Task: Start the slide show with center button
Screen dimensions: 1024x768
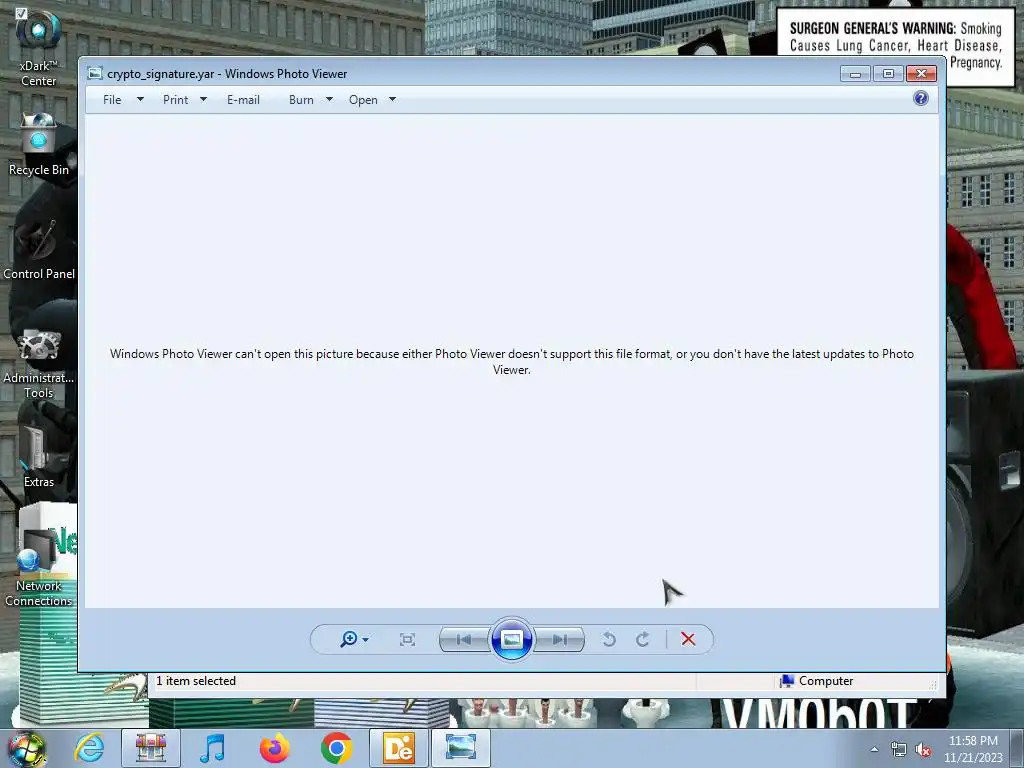Action: coord(511,639)
